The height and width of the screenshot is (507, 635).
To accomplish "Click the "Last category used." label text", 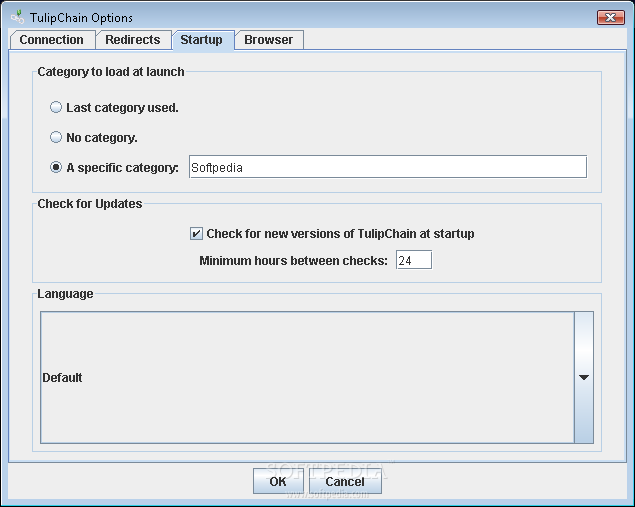I will coord(122,107).
